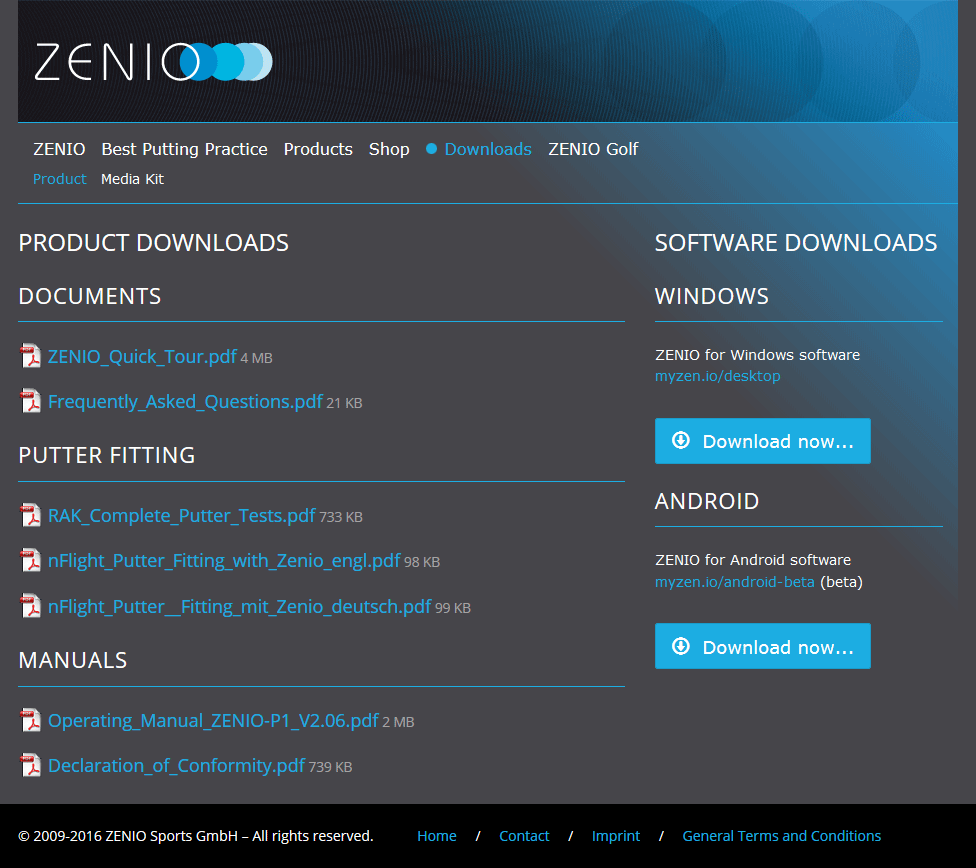Screen dimensions: 976x868
Task: Download the Windows software with Download now
Action: point(762,441)
